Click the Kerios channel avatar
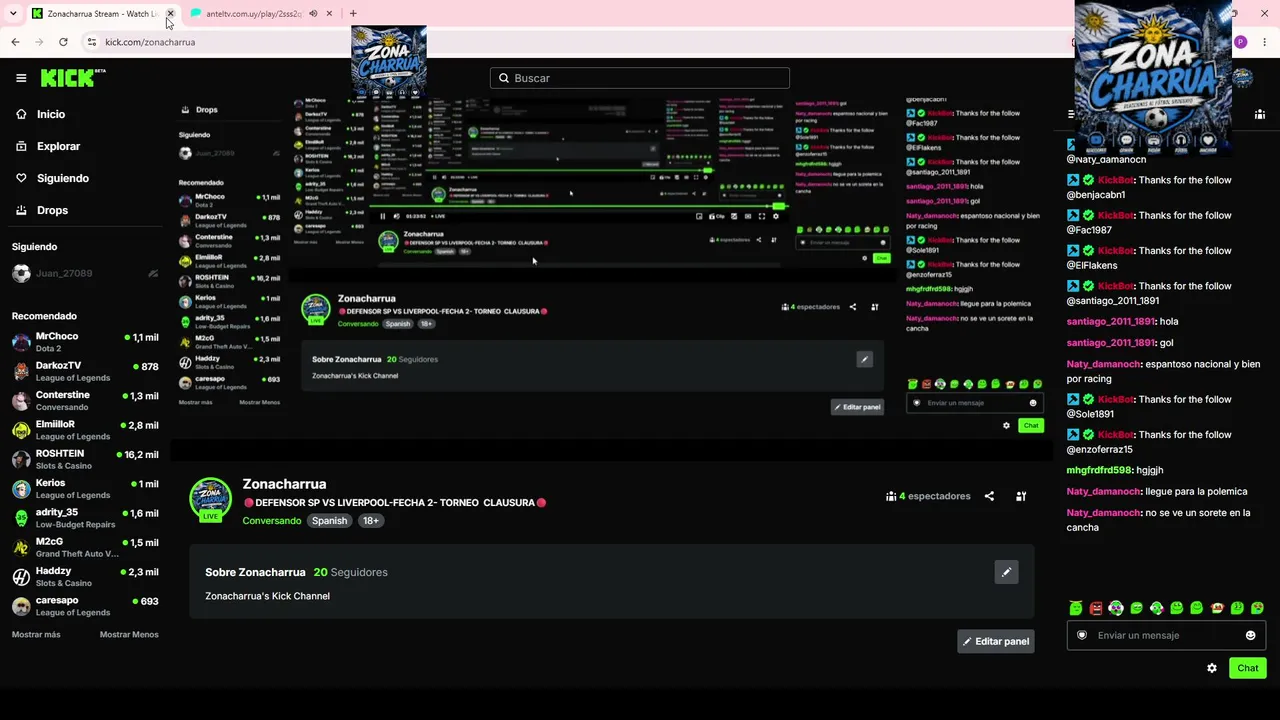Image resolution: width=1280 pixels, height=720 pixels. [21, 489]
